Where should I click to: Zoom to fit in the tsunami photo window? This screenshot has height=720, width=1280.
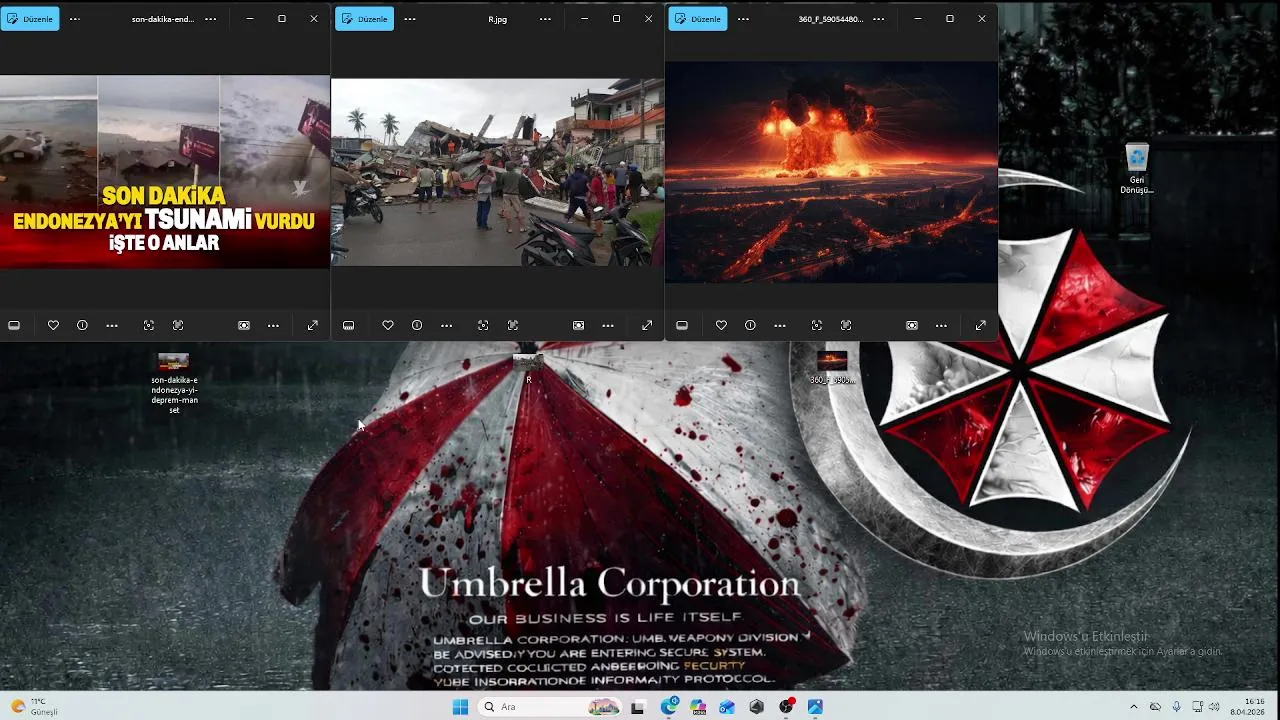coord(149,325)
